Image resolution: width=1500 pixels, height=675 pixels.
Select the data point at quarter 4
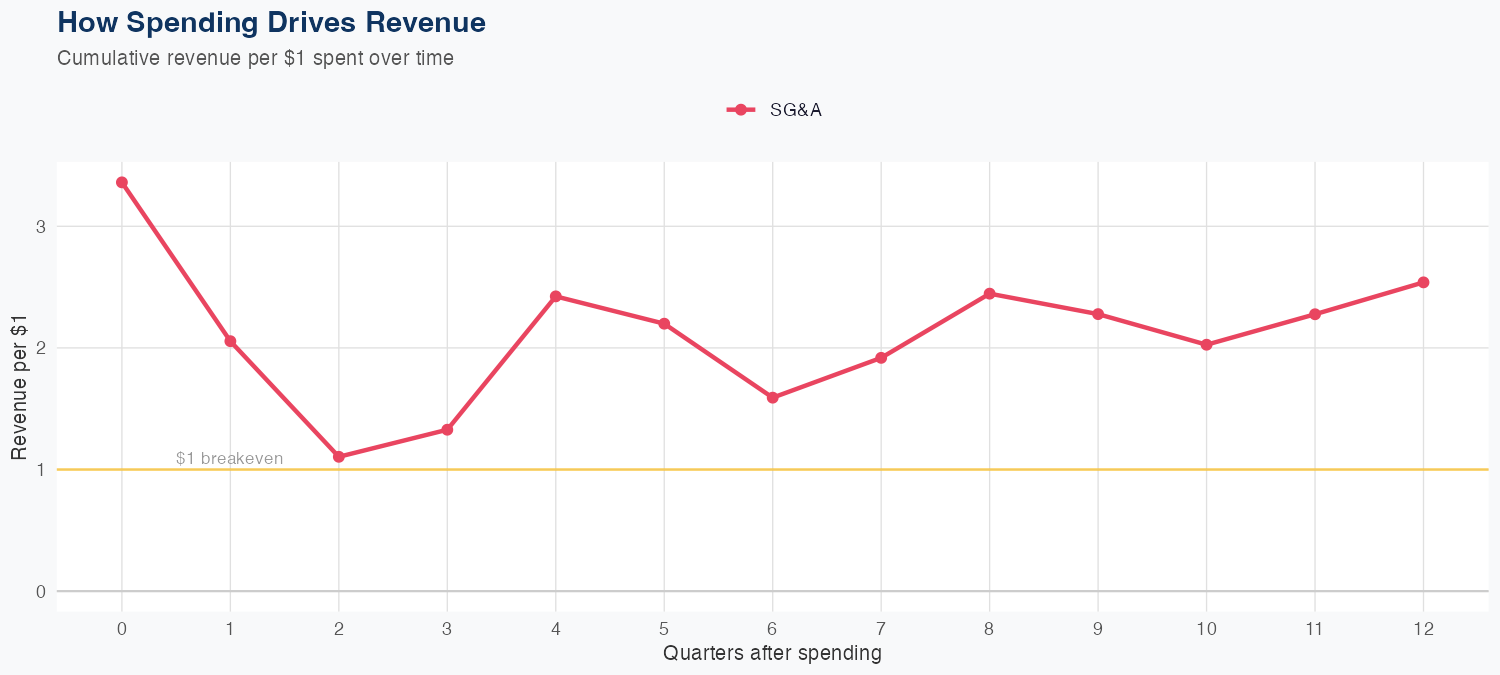[556, 296]
